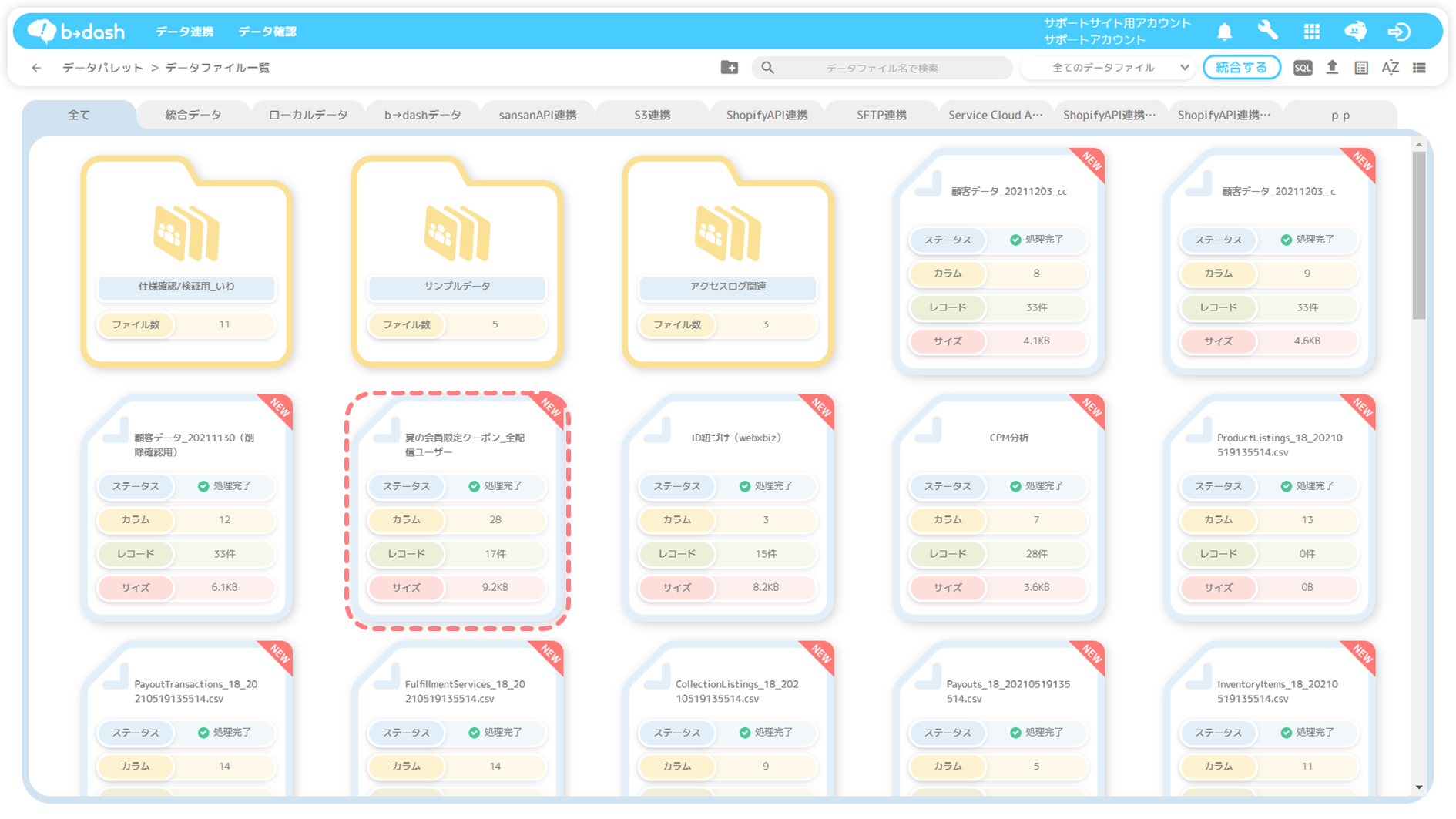The height and width of the screenshot is (819, 1456).
Task: Click the データファイル一覧 breadcrumb text
Action: pyautogui.click(x=217, y=68)
